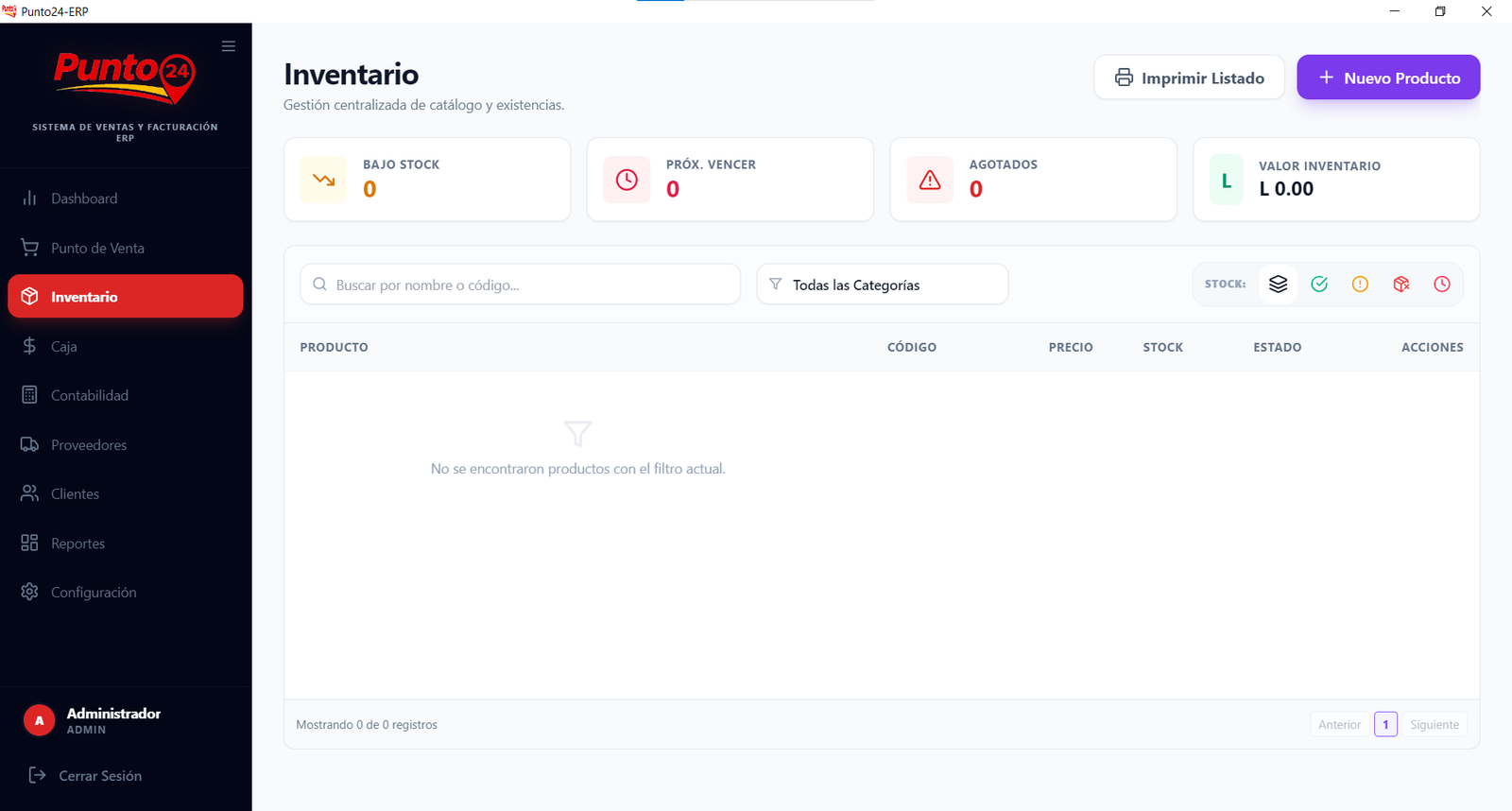Click the Clientes people icon
This screenshot has height=811, width=1512.
(29, 493)
